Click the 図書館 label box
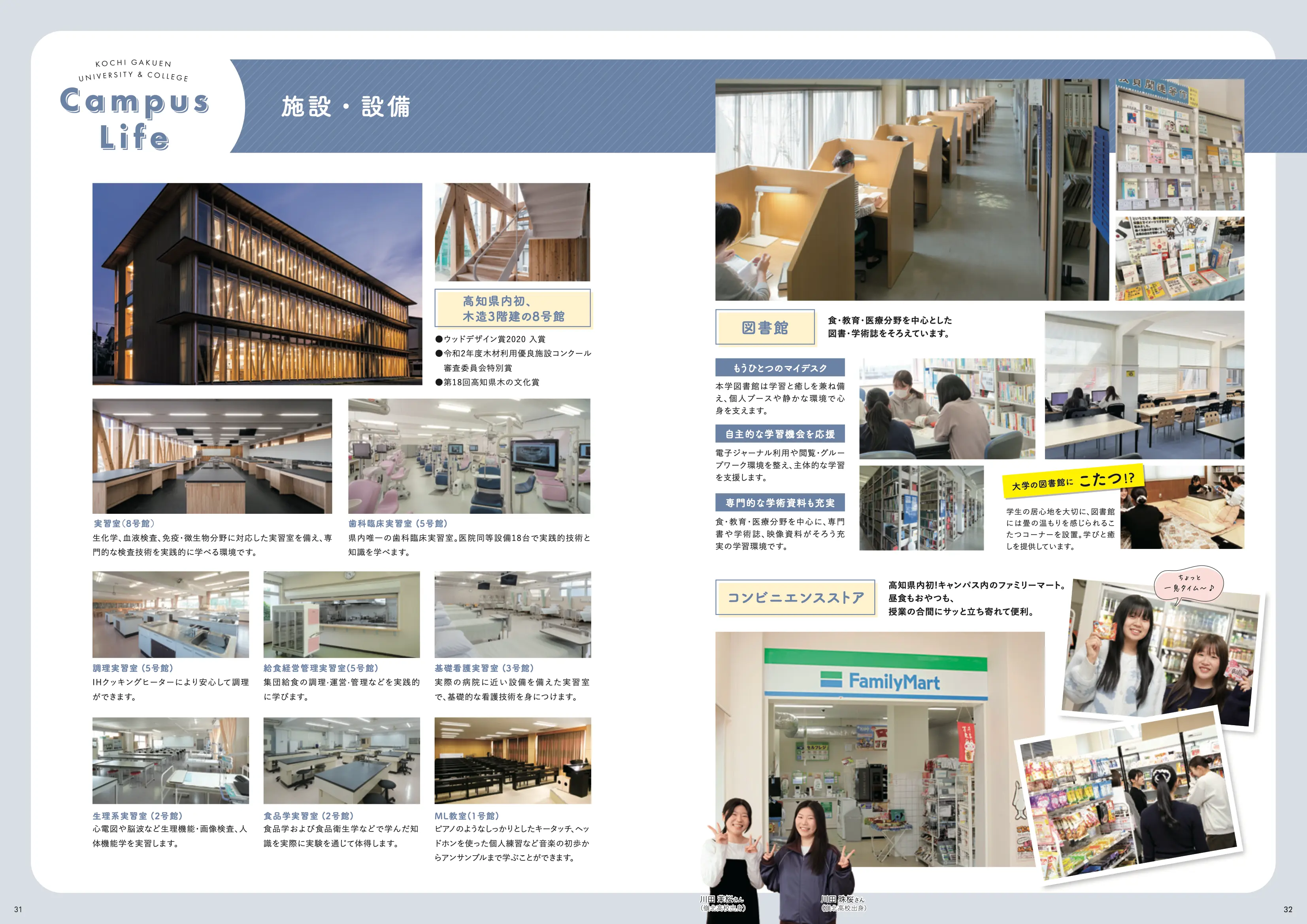Viewport: 1307px width, 924px height. (764, 327)
